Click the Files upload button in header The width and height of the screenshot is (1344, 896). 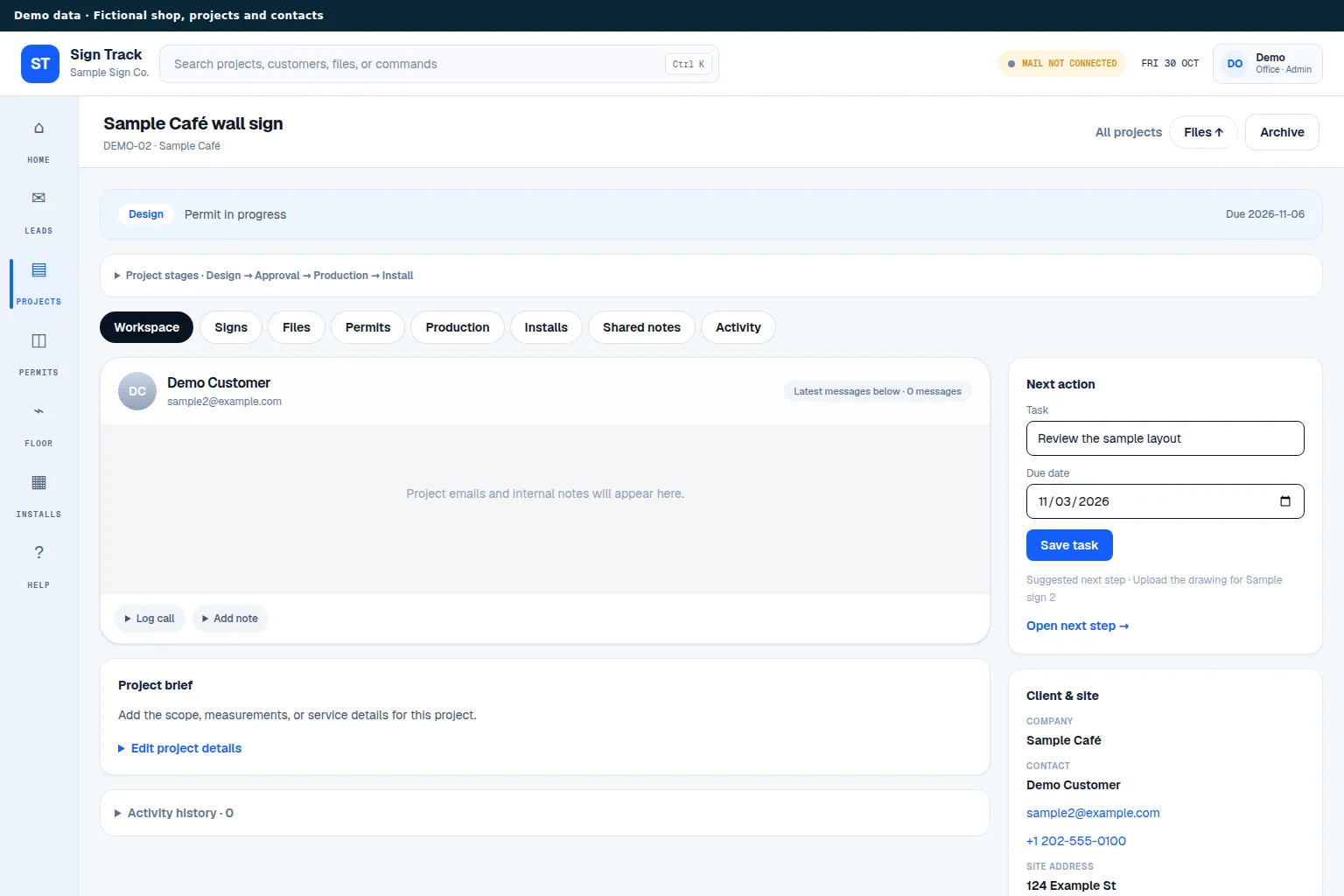coord(1203,132)
